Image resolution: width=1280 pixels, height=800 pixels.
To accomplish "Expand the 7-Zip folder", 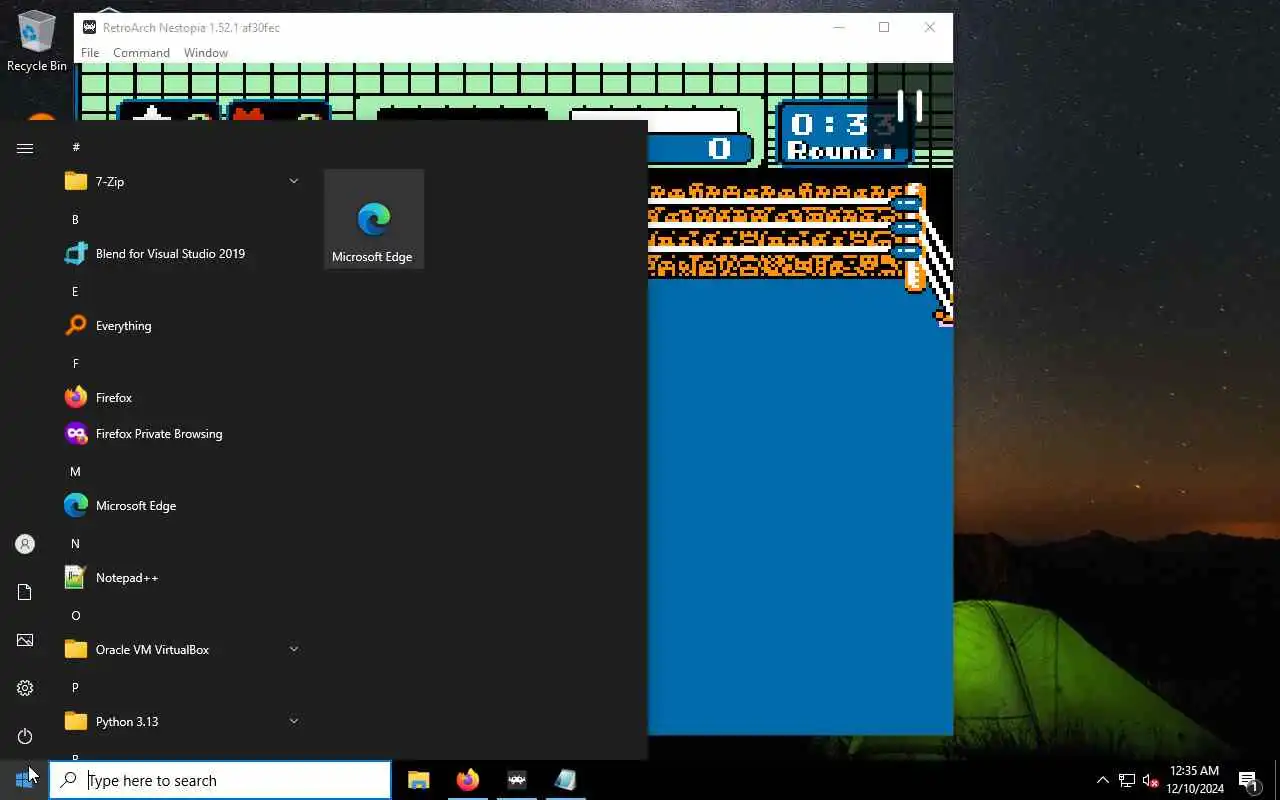I will coord(180,182).
